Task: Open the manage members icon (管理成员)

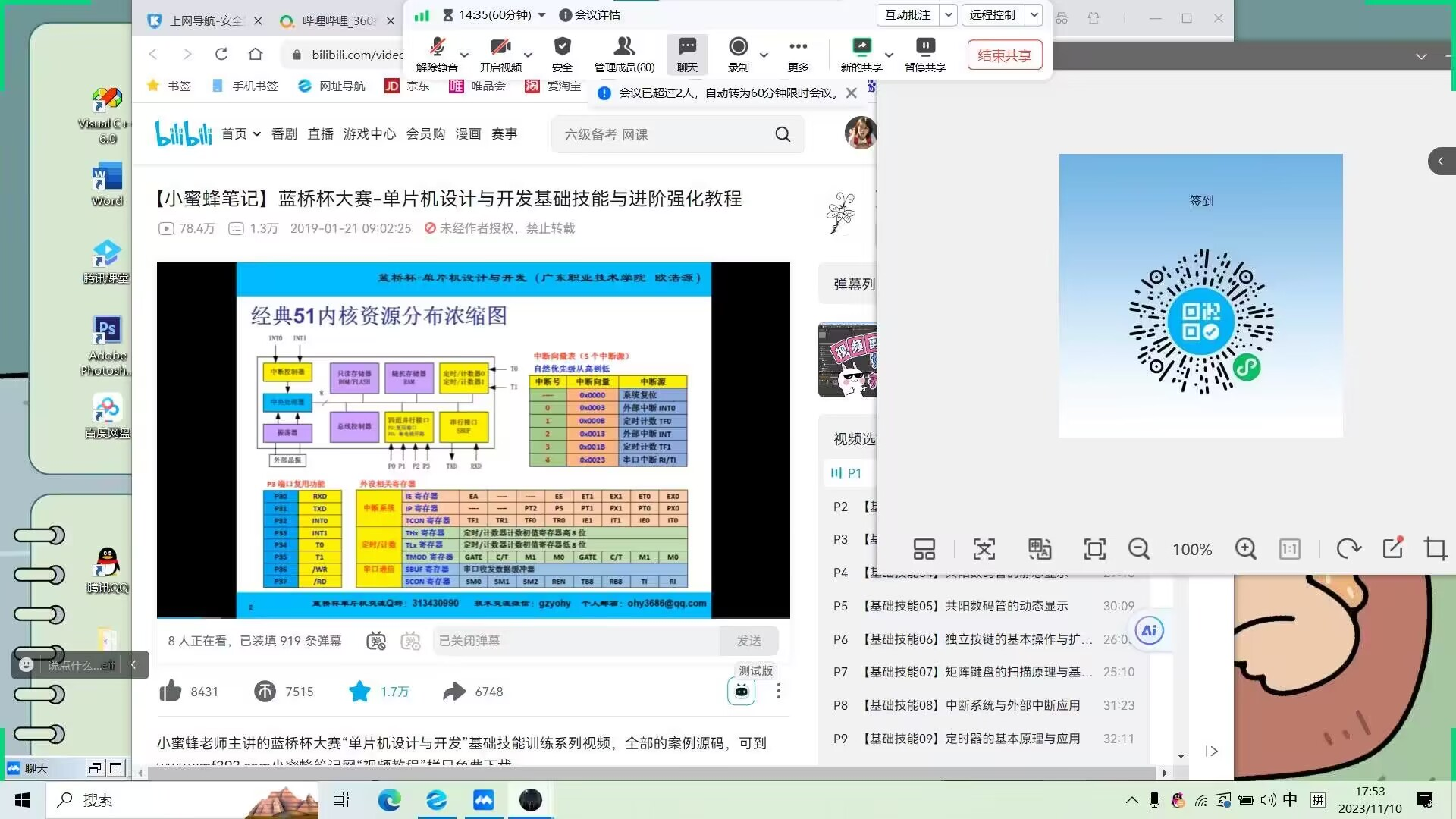Action: pos(624,47)
